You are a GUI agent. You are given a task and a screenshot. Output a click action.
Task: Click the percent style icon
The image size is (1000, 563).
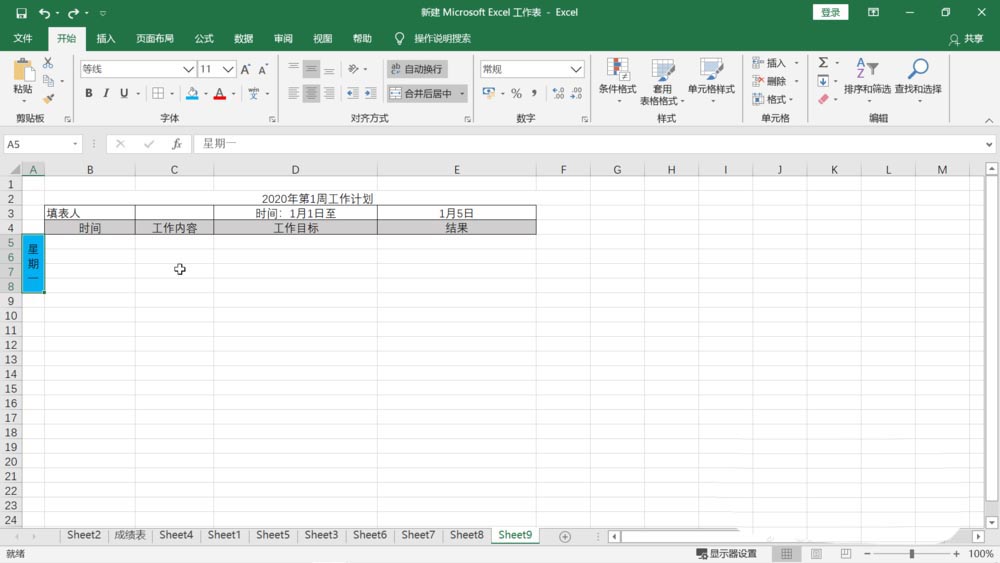click(516, 94)
